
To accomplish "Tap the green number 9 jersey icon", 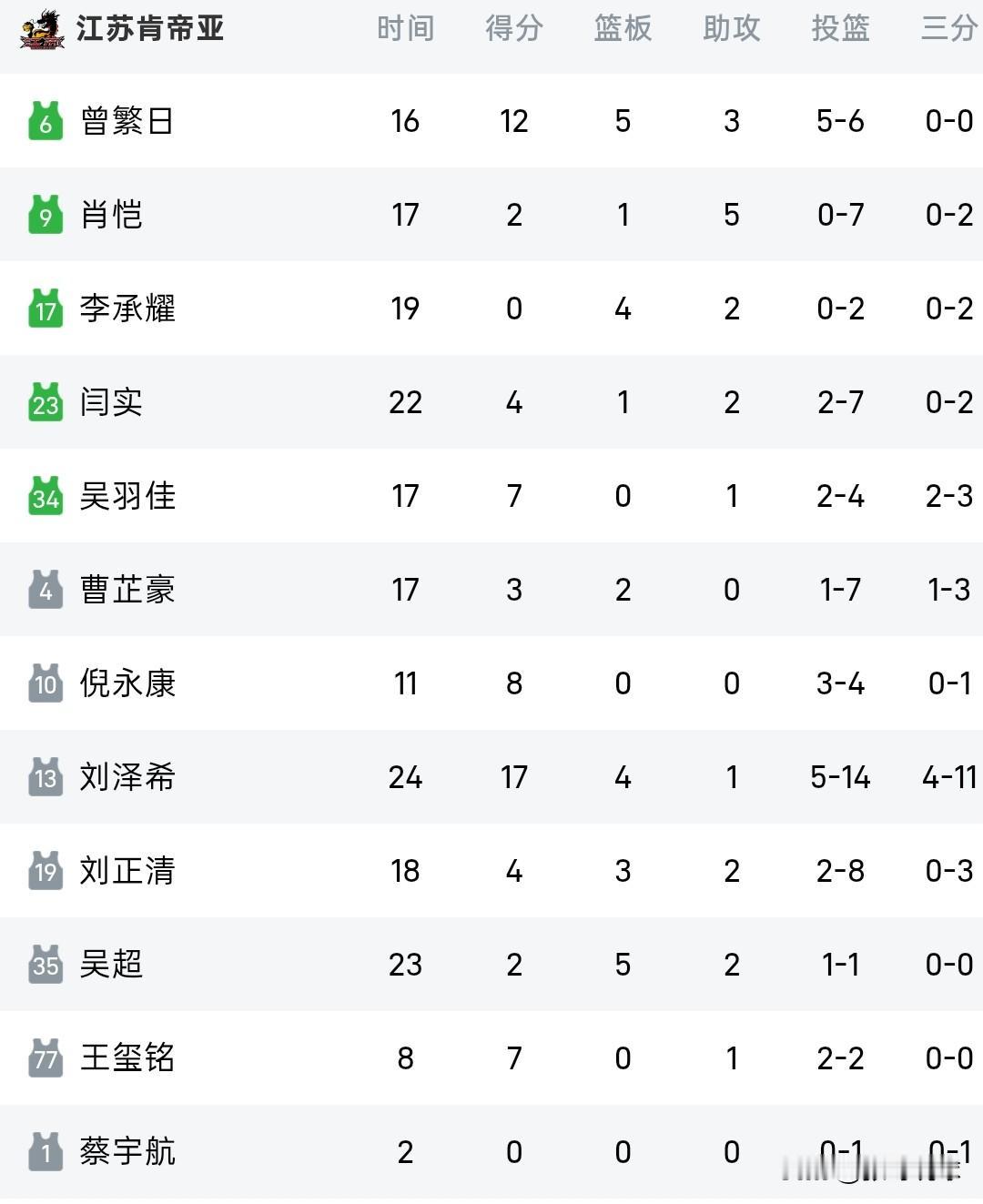I will (46, 215).
